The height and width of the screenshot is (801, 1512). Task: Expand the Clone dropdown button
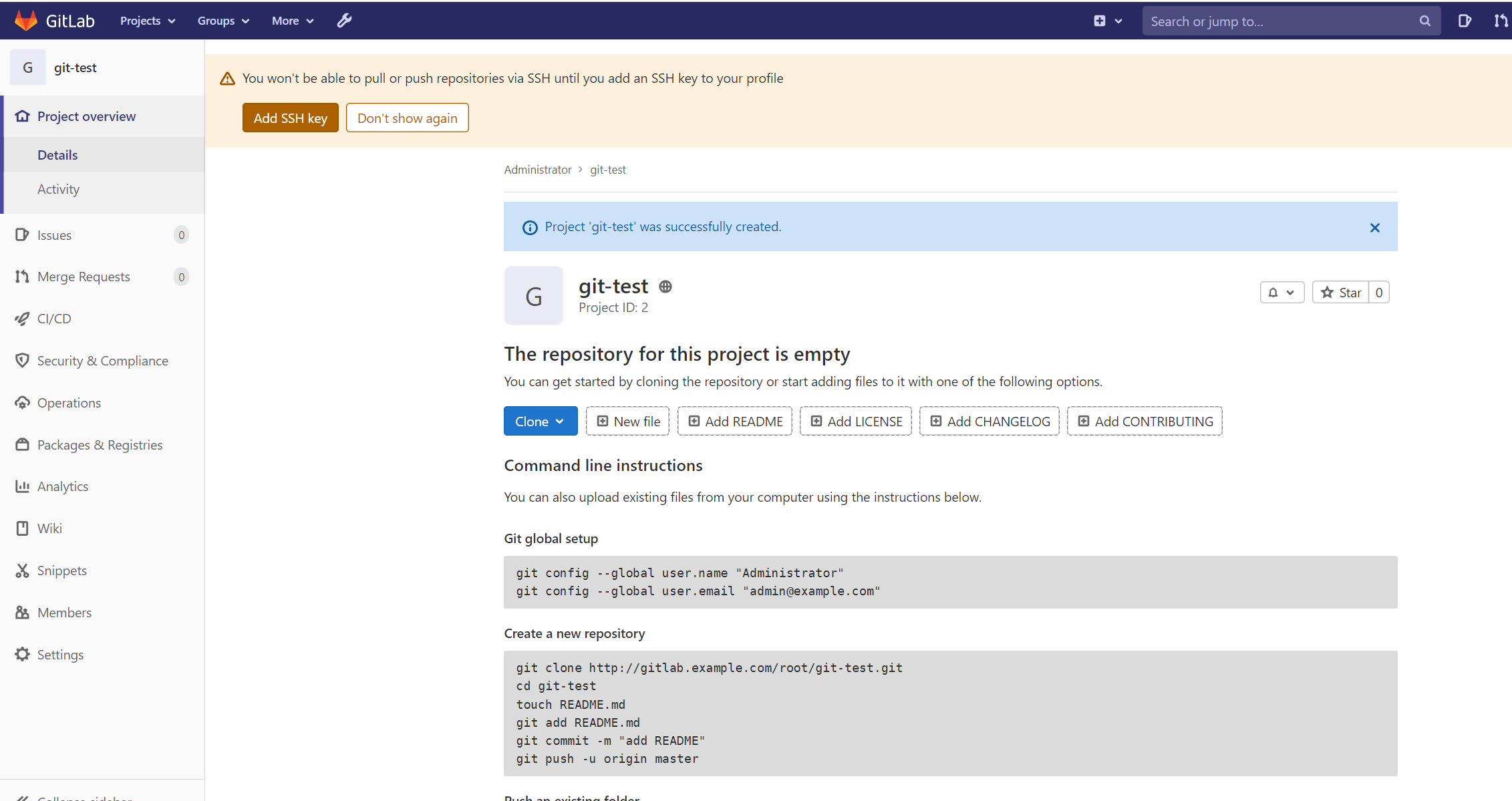point(541,422)
